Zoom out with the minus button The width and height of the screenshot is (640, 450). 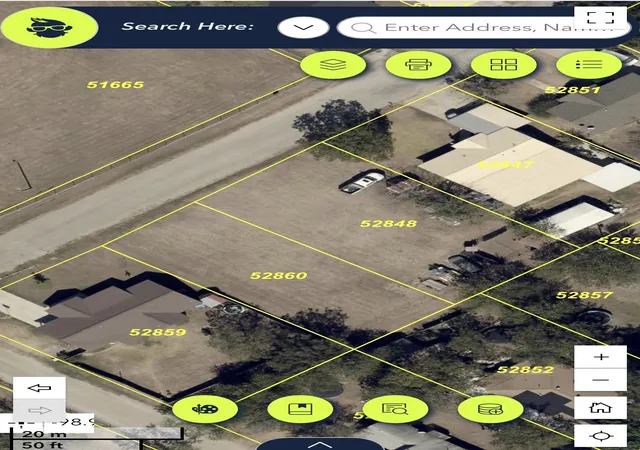600,380
